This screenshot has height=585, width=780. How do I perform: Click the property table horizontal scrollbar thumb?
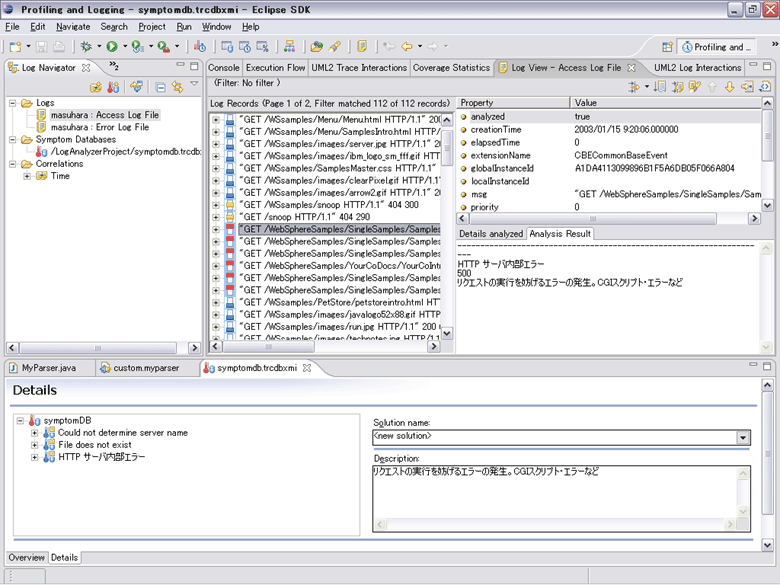[x=593, y=218]
